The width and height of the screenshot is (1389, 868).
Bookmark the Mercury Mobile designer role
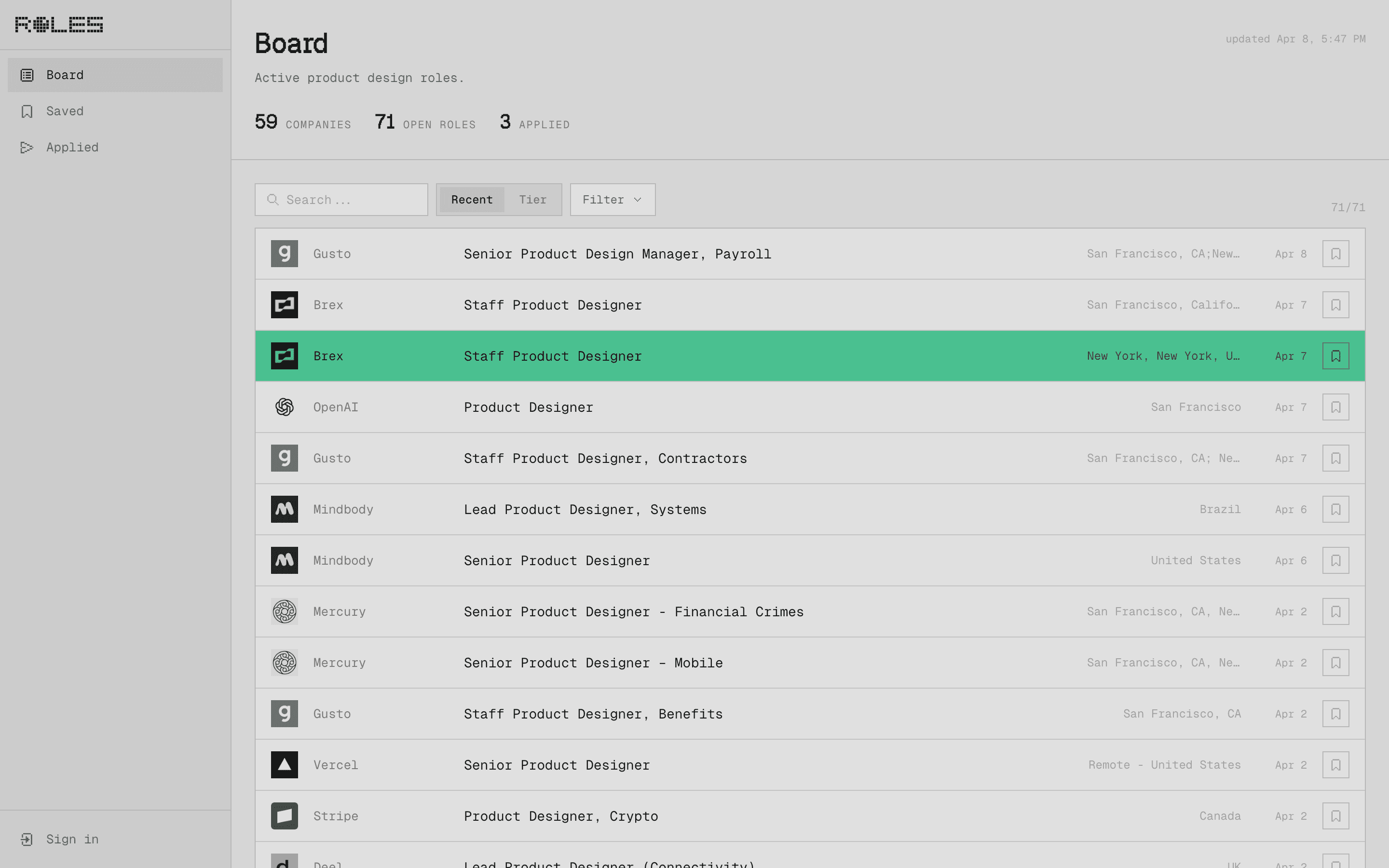1335,663
